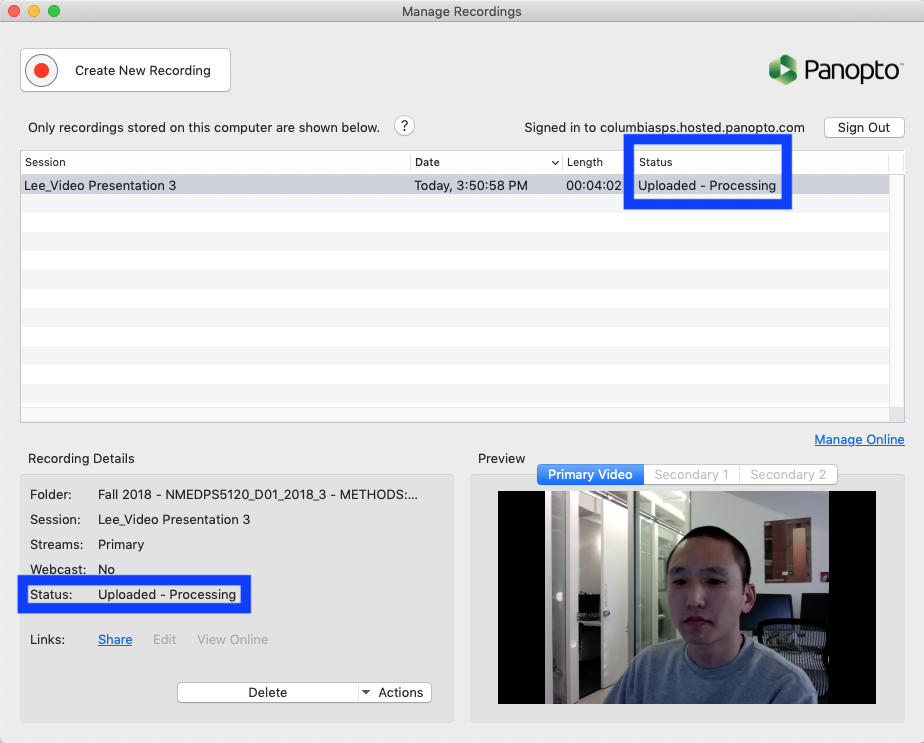Switch to the Secondary 1 preview tab
The image size is (924, 743).
[x=691, y=474]
